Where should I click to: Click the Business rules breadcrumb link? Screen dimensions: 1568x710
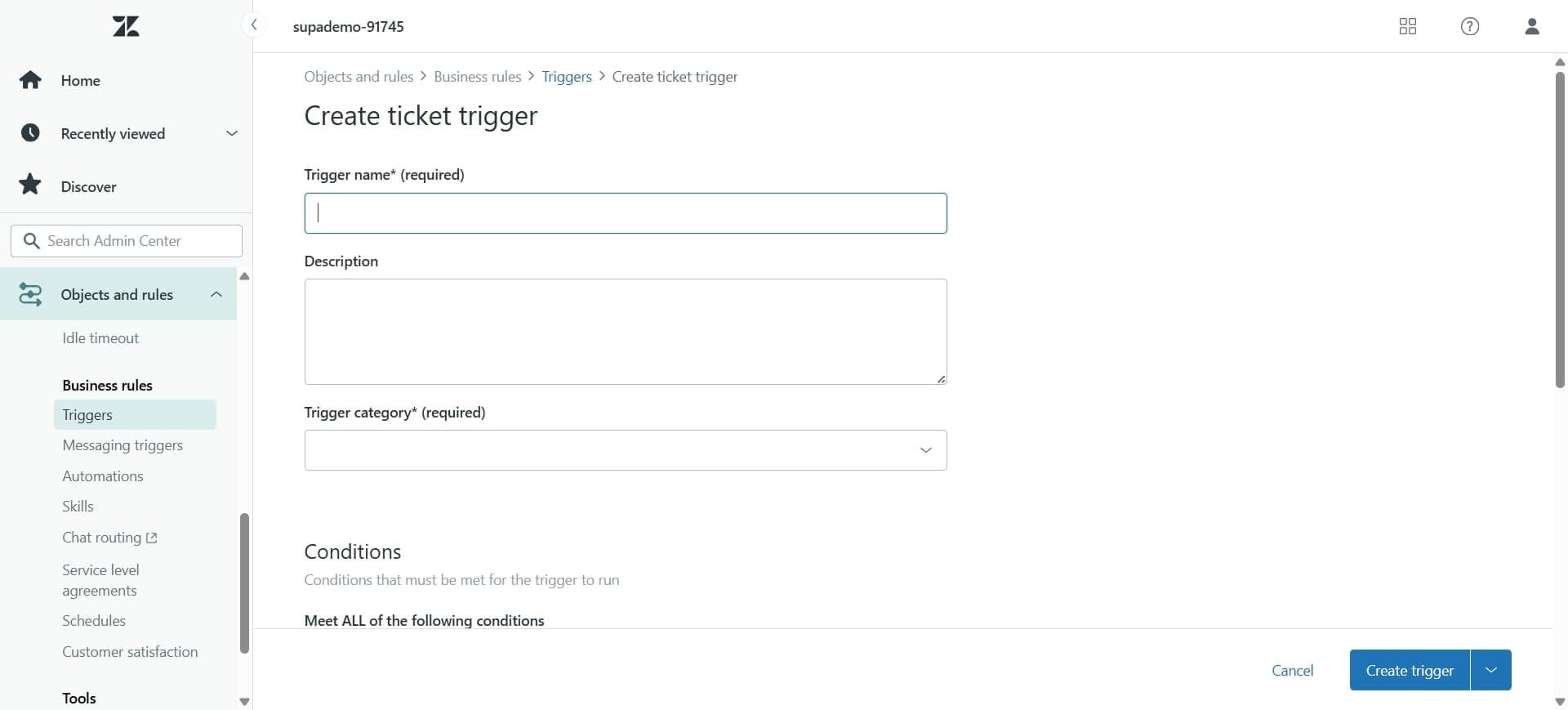(x=478, y=76)
